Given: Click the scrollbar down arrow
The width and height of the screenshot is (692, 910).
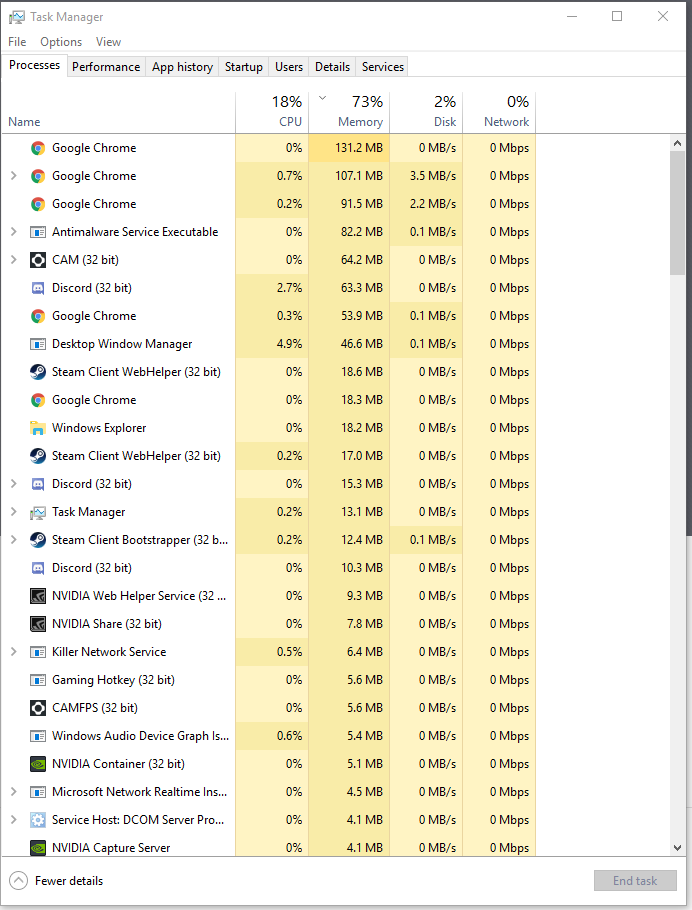Looking at the screenshot, I should 677,848.
